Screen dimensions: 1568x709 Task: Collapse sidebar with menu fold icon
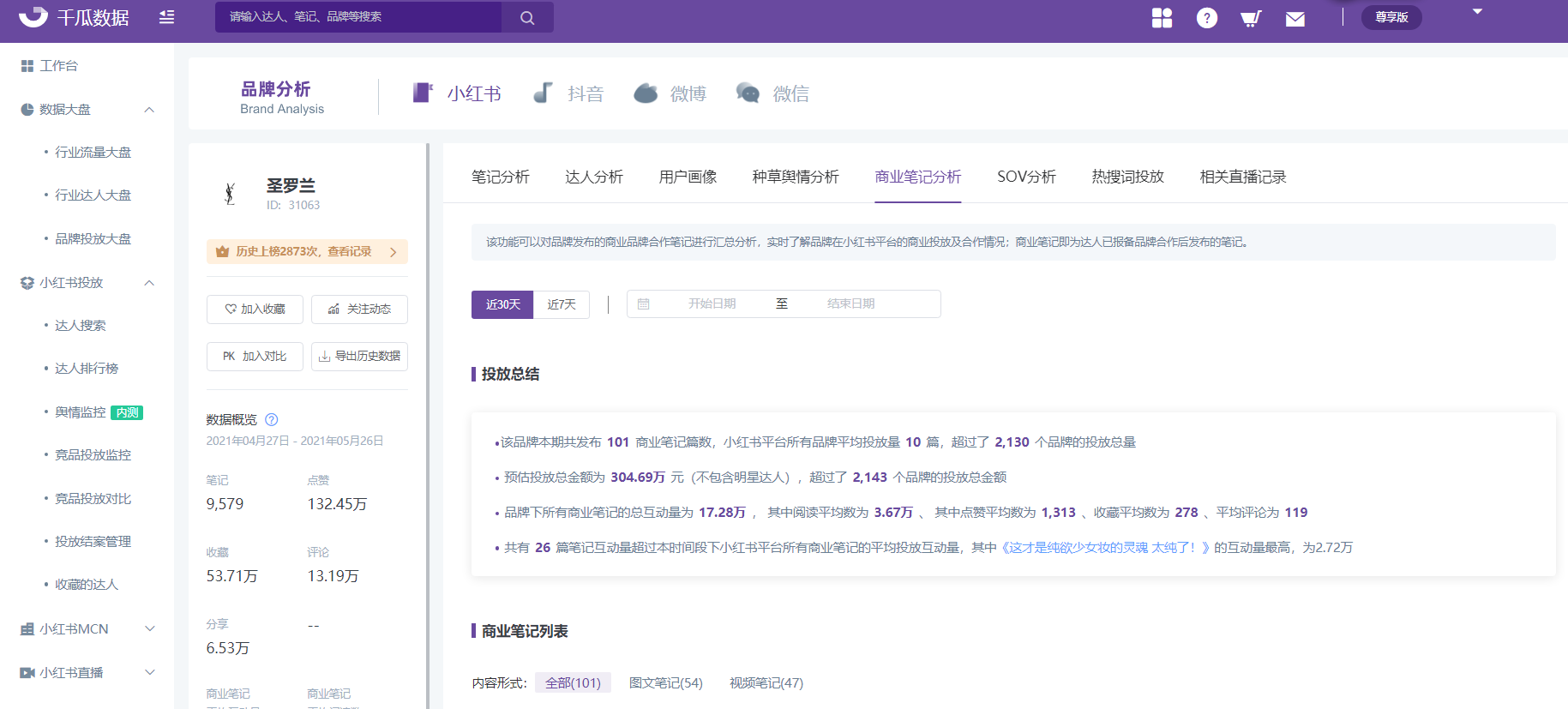167,17
